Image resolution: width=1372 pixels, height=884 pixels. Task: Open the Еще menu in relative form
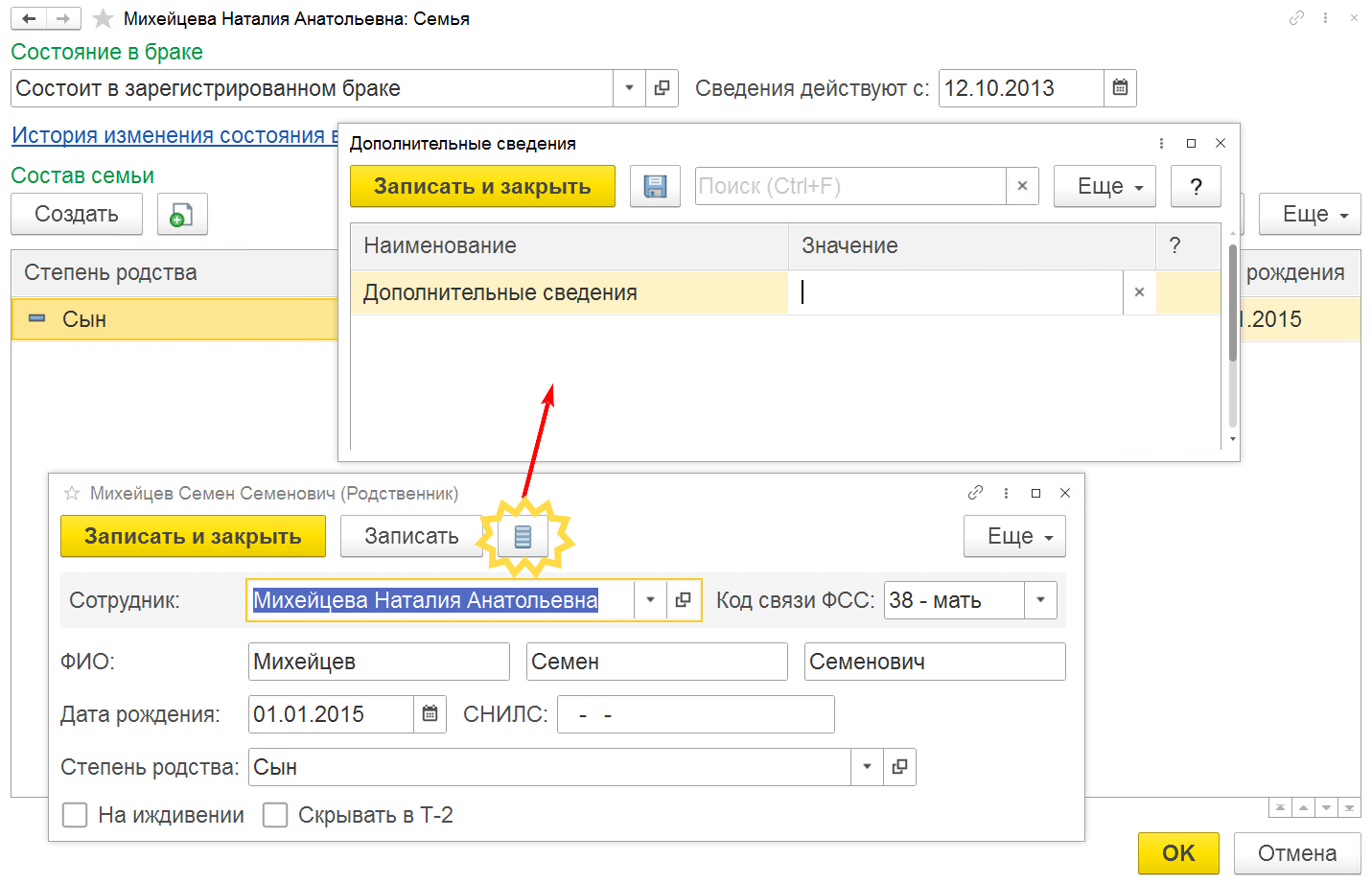[x=1014, y=537]
